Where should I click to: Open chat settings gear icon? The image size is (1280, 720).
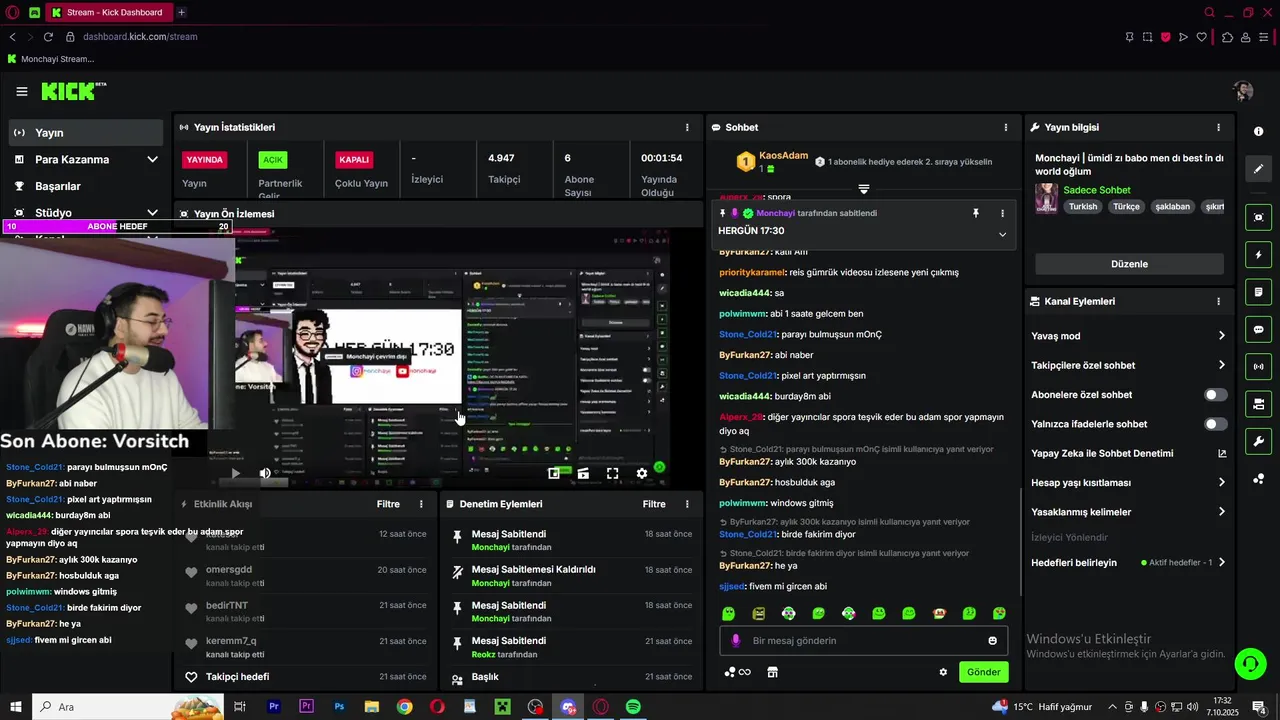coord(943,672)
